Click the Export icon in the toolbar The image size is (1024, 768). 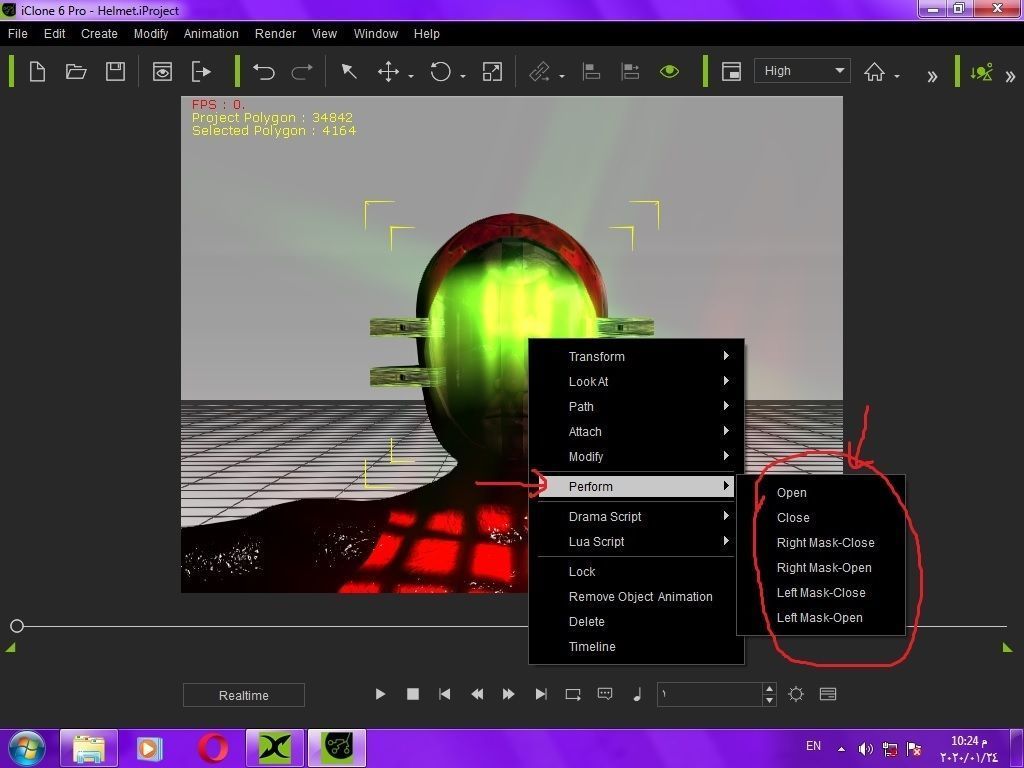(x=201, y=71)
